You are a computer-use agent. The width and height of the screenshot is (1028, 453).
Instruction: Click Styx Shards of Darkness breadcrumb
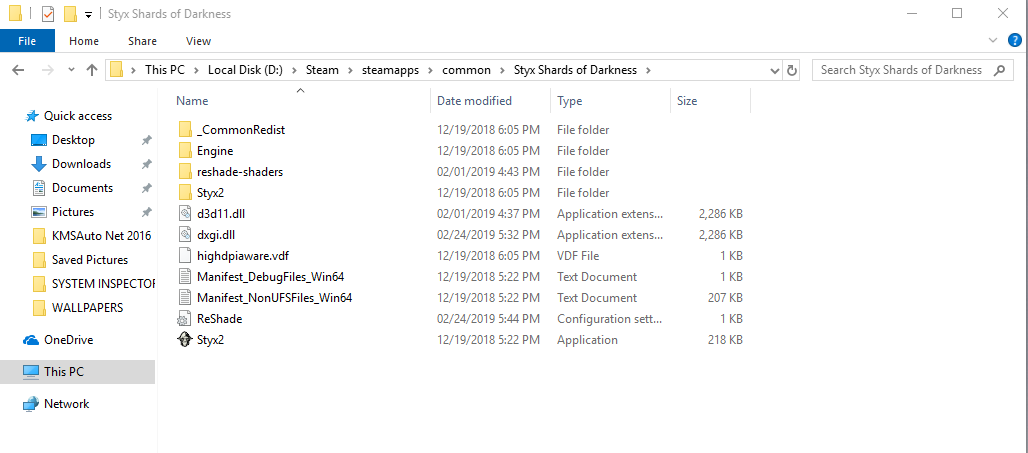pos(575,69)
